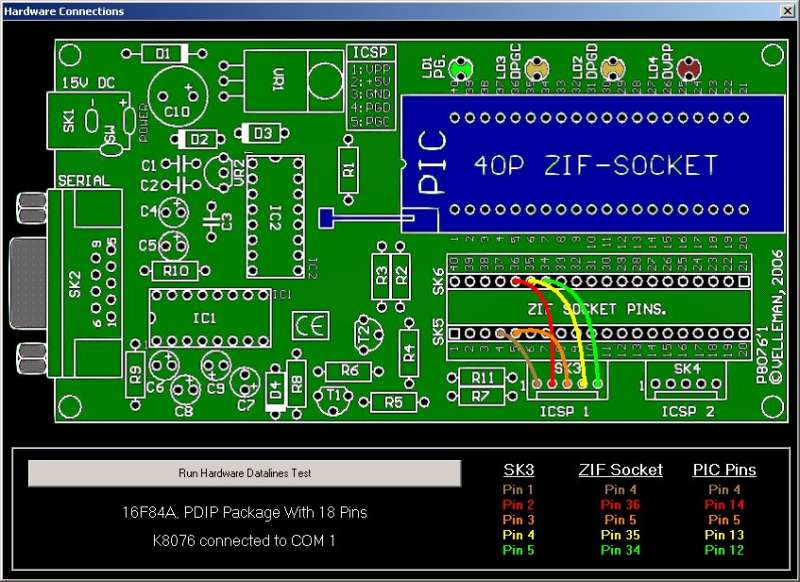Click Pin 34 in the ZIF Socket column
The height and width of the screenshot is (582, 800).
[620, 550]
